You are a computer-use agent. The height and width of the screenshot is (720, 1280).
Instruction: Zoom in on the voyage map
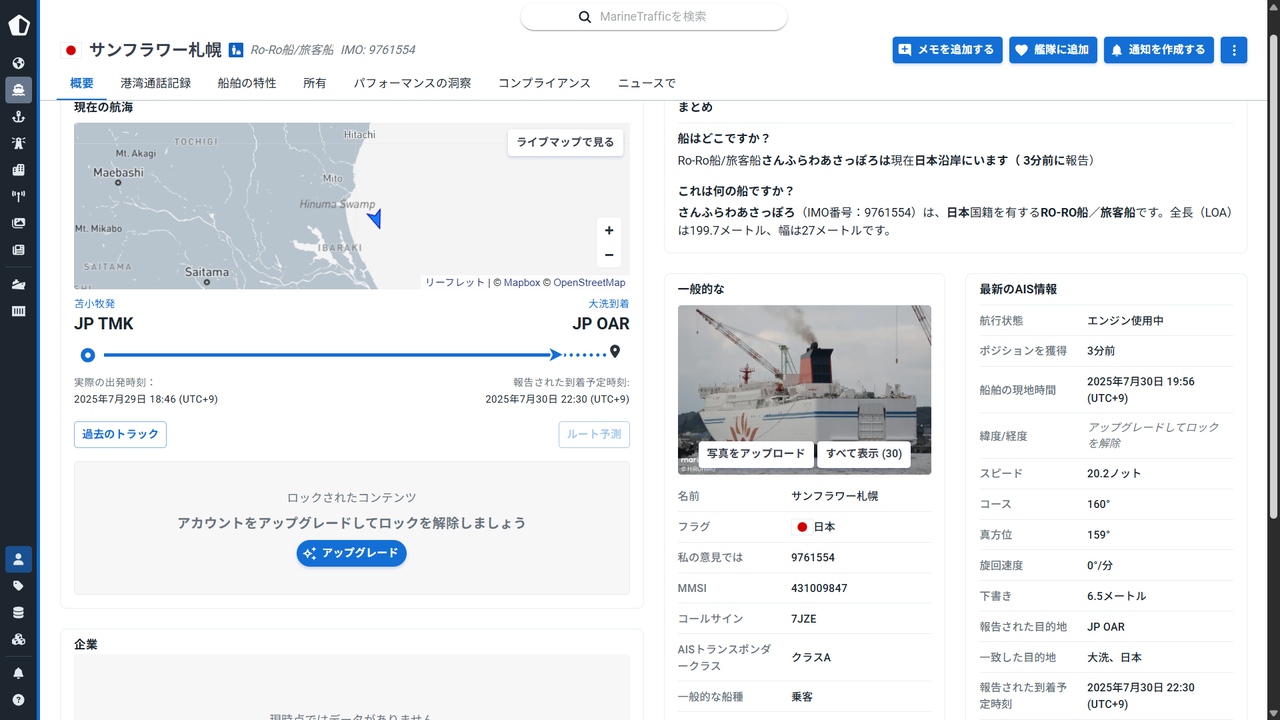pos(609,230)
